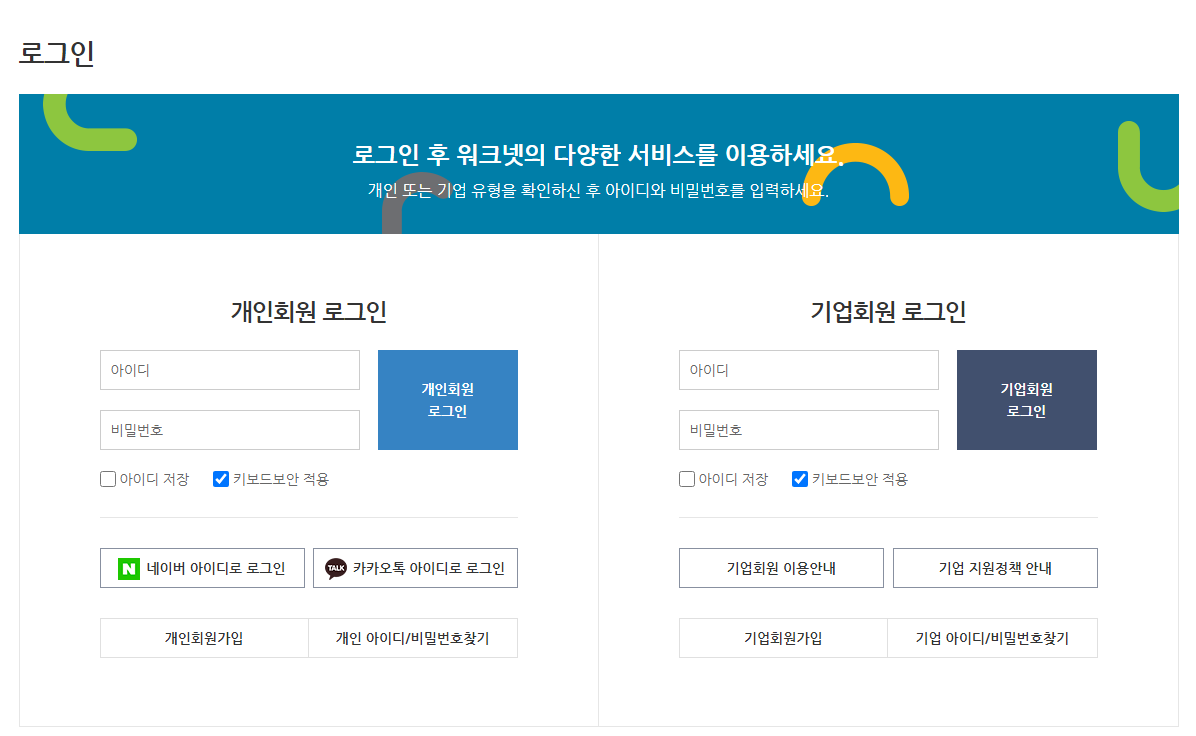This screenshot has width=1196, height=736.
Task: Open 기업회원가입 sign-up link
Action: pyautogui.click(x=783, y=638)
